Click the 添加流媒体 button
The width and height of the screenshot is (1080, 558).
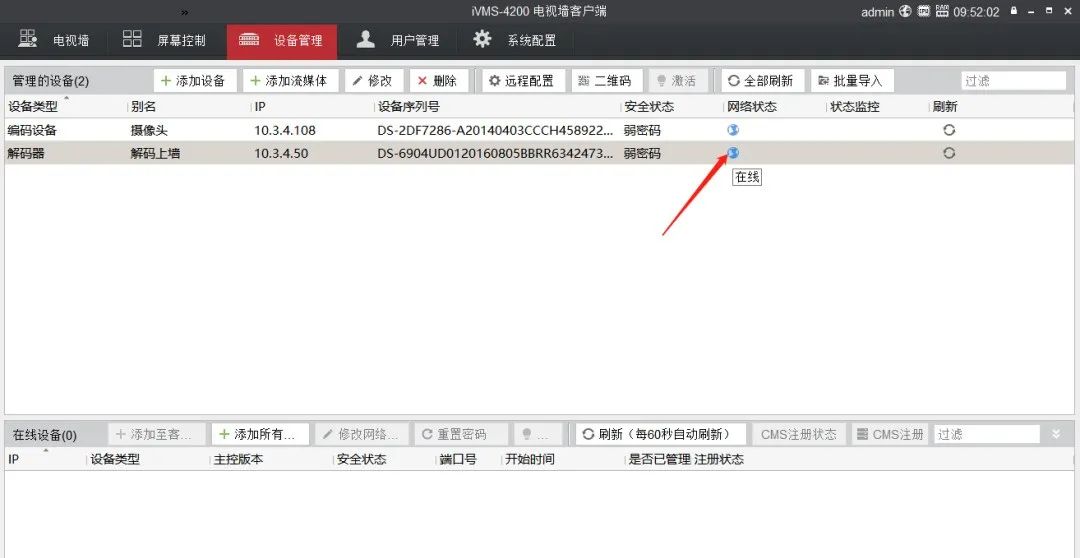290,81
